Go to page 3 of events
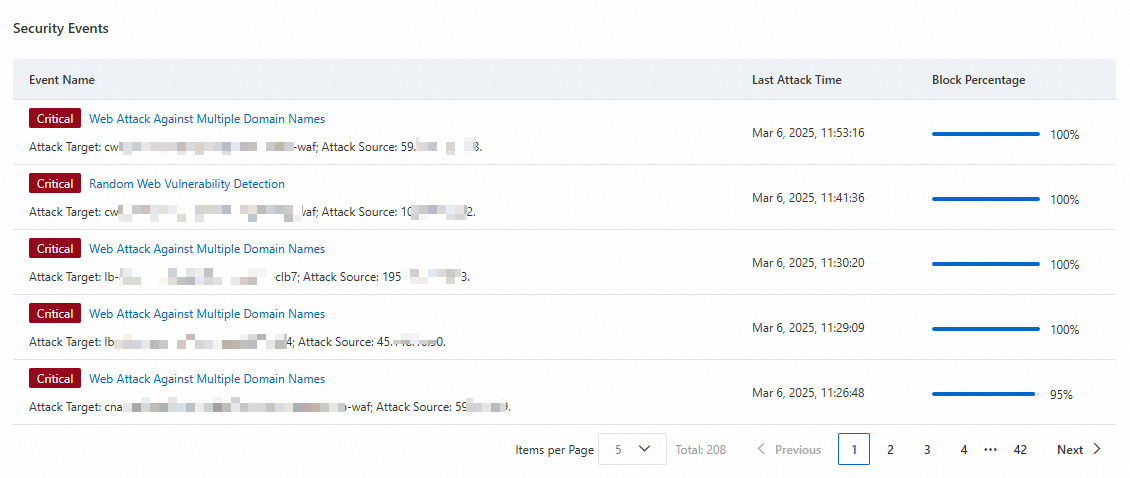Screen dimensions: 1130x478 click(x=927, y=450)
